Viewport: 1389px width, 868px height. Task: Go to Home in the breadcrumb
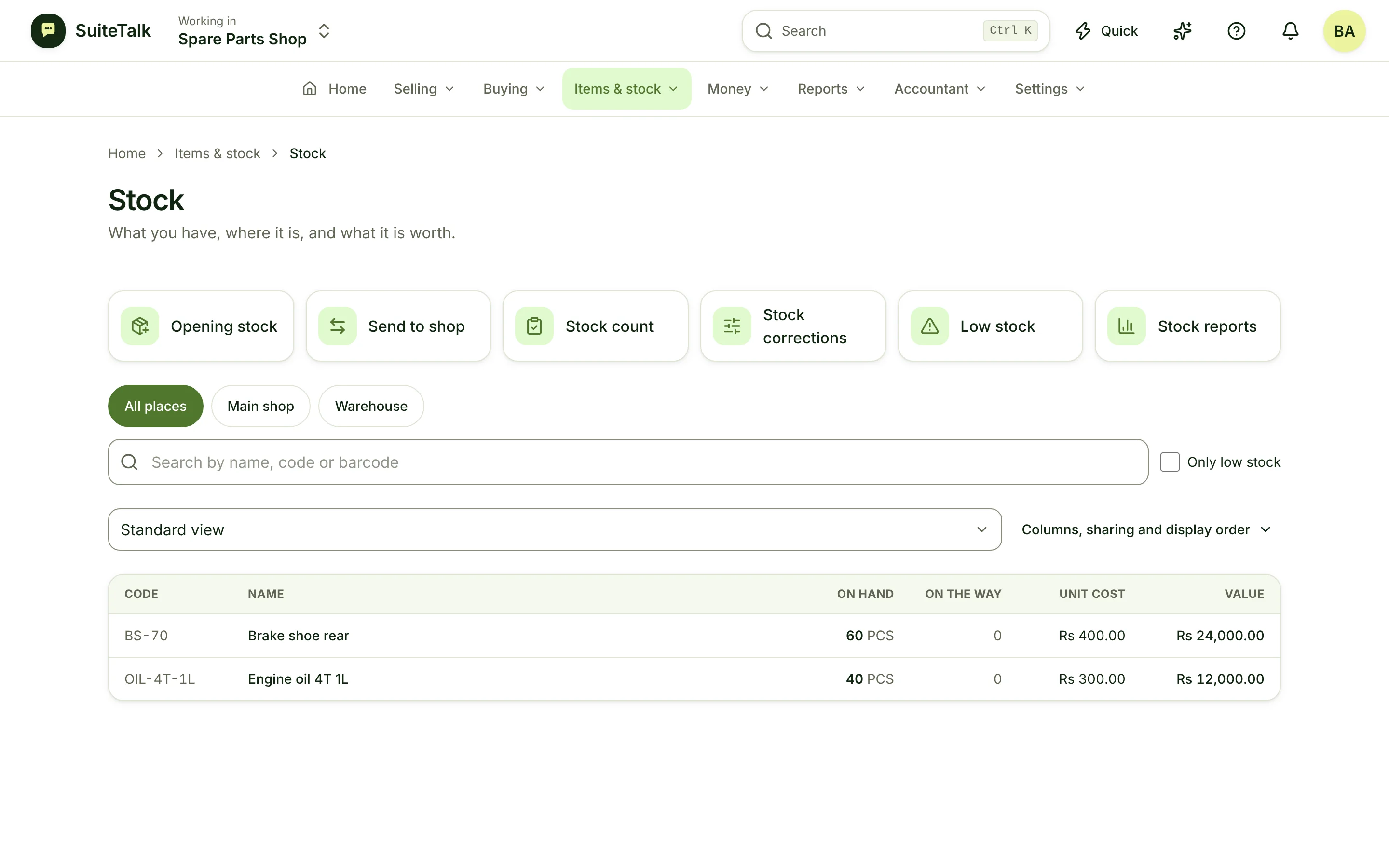click(x=127, y=153)
